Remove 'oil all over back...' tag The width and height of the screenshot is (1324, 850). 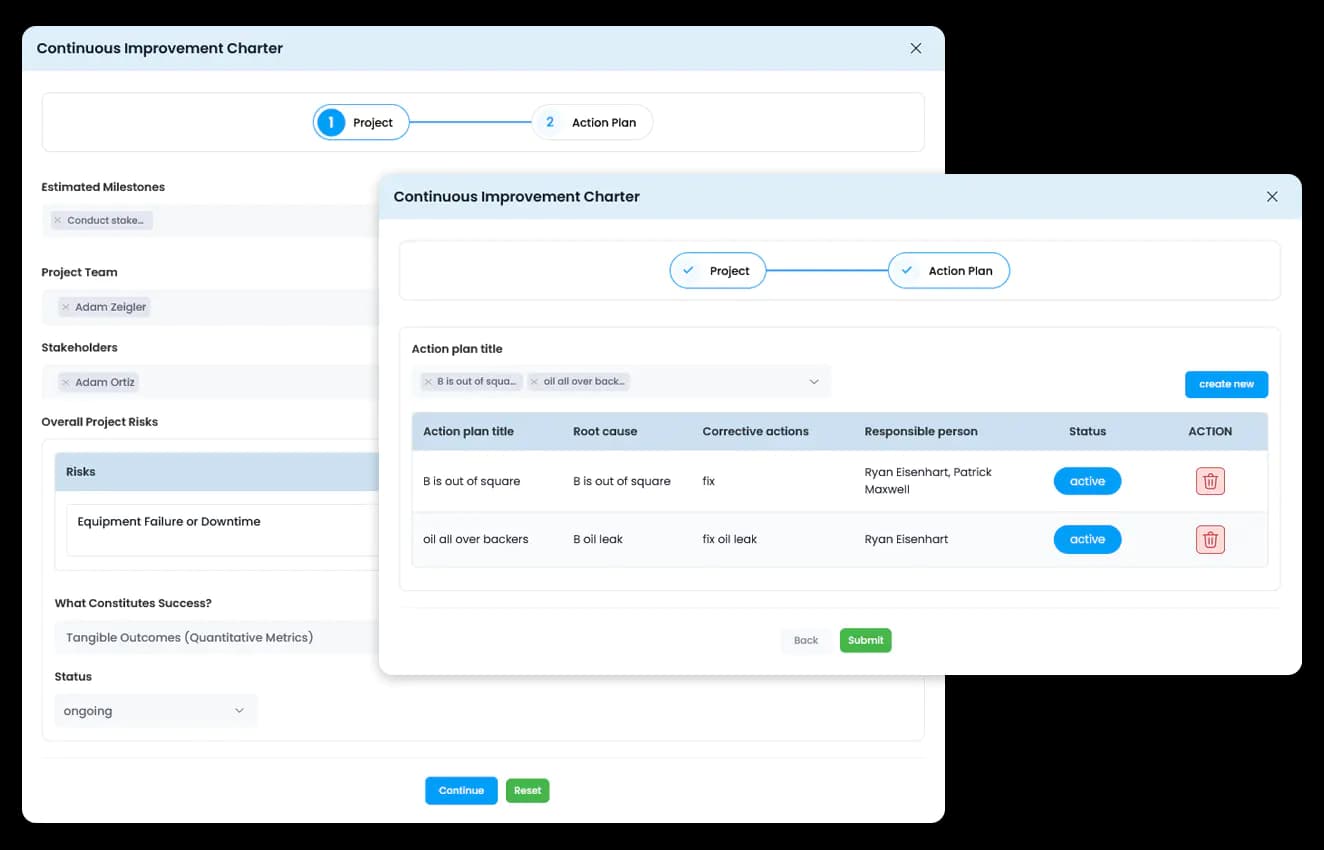tap(534, 382)
